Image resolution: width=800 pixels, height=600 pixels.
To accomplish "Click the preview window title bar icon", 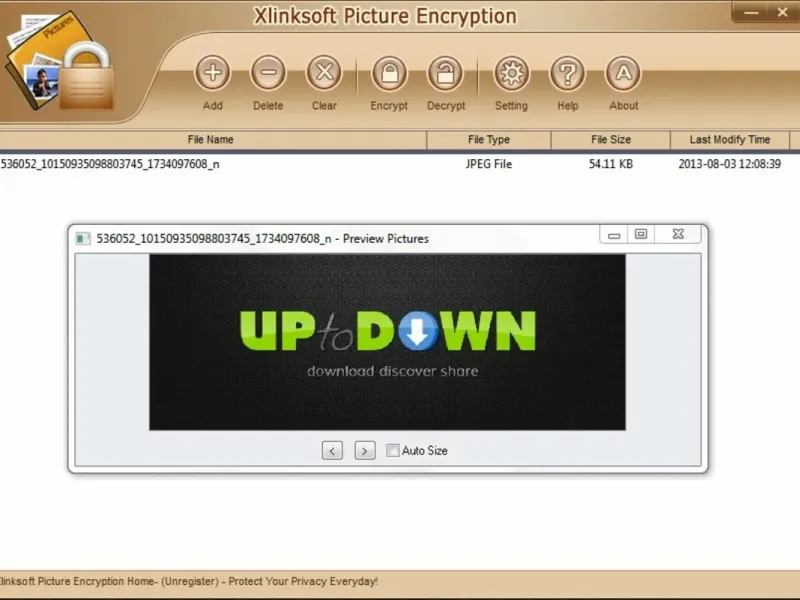I will coord(83,239).
